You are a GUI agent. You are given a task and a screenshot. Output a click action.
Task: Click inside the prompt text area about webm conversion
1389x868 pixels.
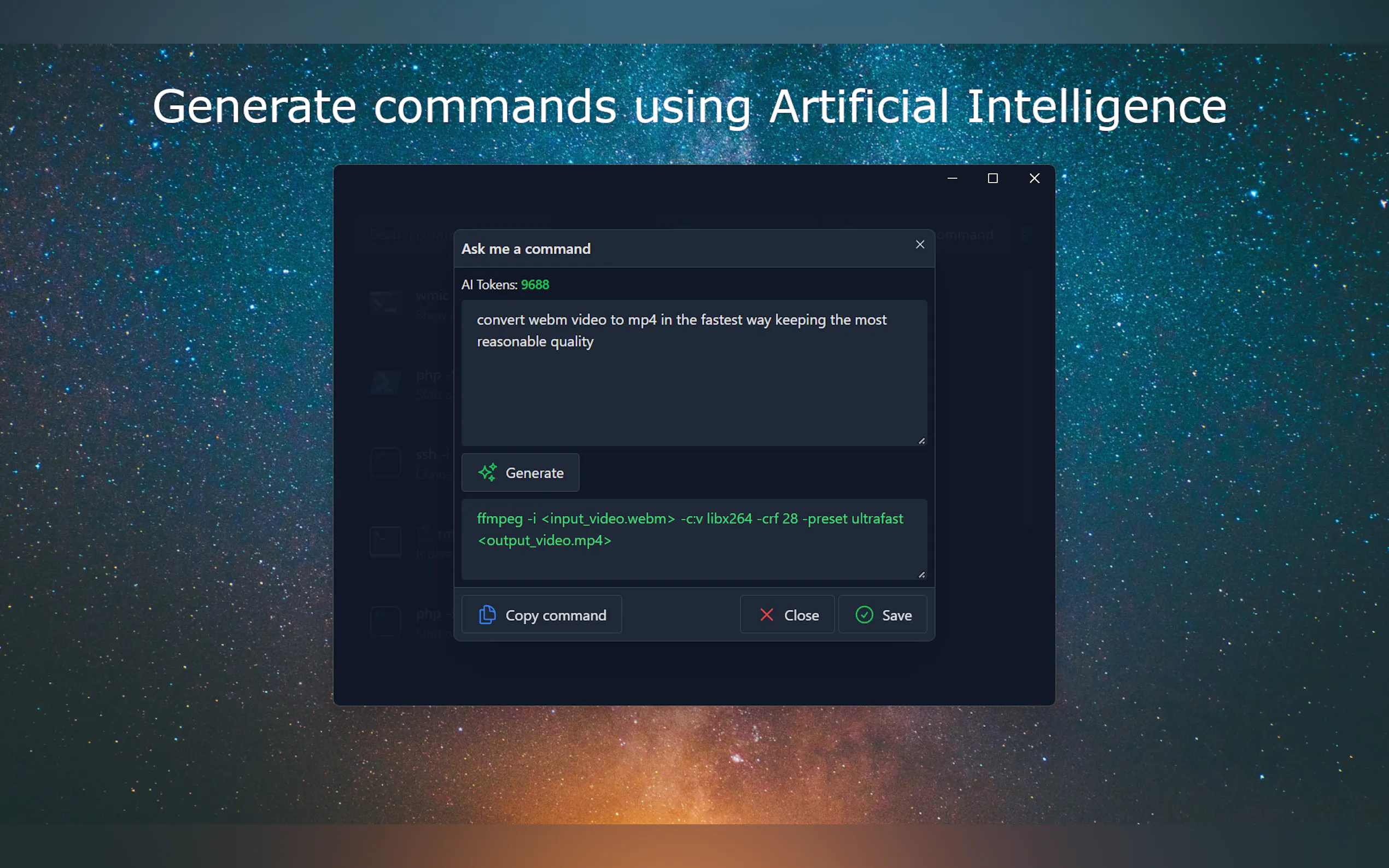point(693,390)
